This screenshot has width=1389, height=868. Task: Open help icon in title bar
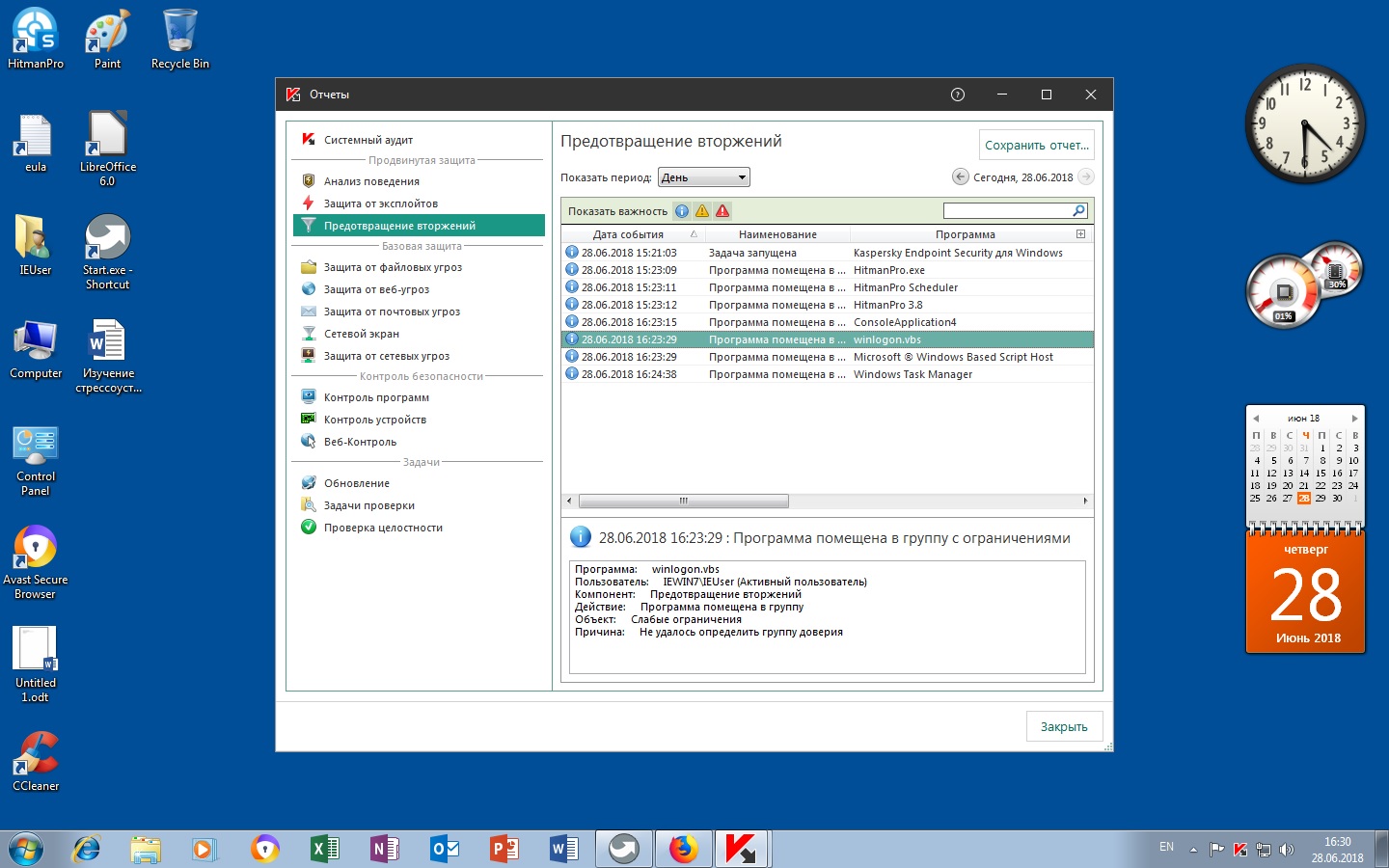tap(957, 95)
